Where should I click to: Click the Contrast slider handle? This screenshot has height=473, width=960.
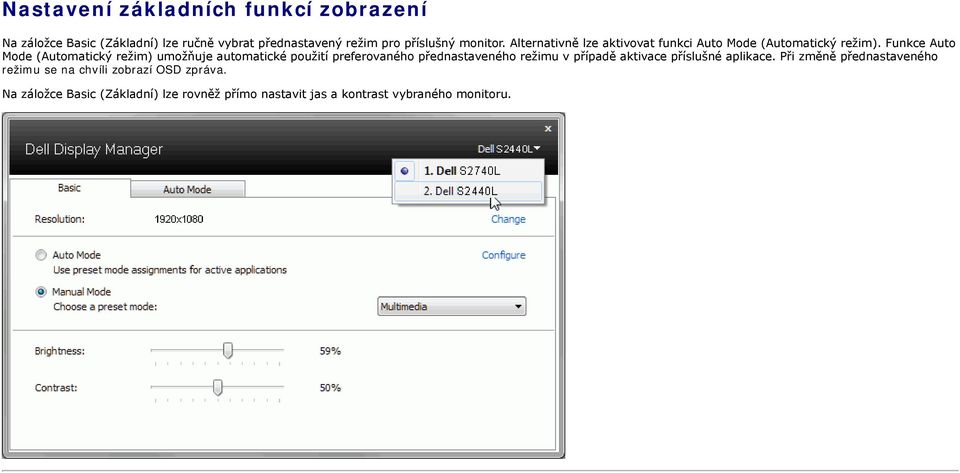[x=217, y=387]
